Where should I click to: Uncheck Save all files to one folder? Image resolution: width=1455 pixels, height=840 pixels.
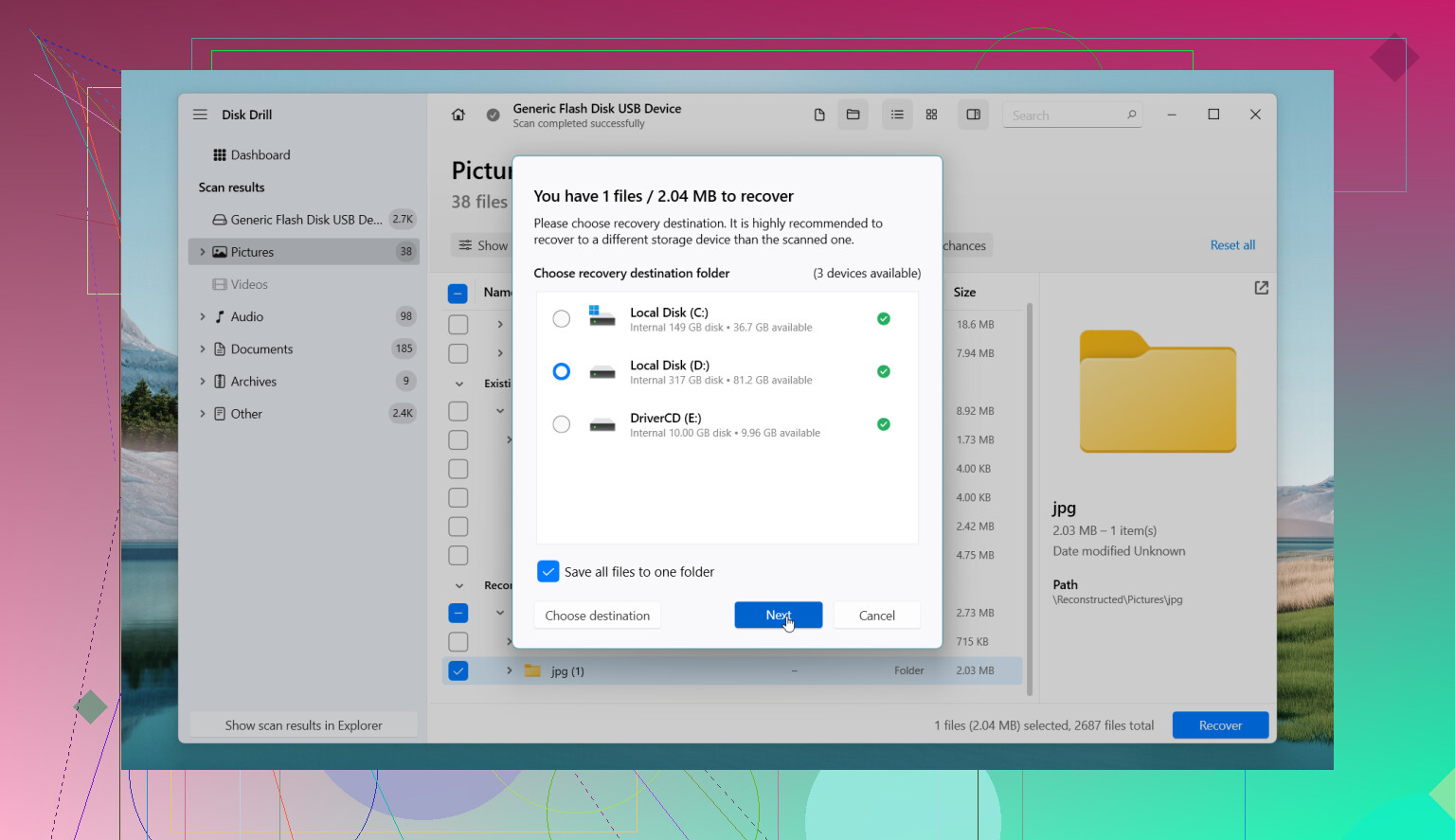coord(548,572)
